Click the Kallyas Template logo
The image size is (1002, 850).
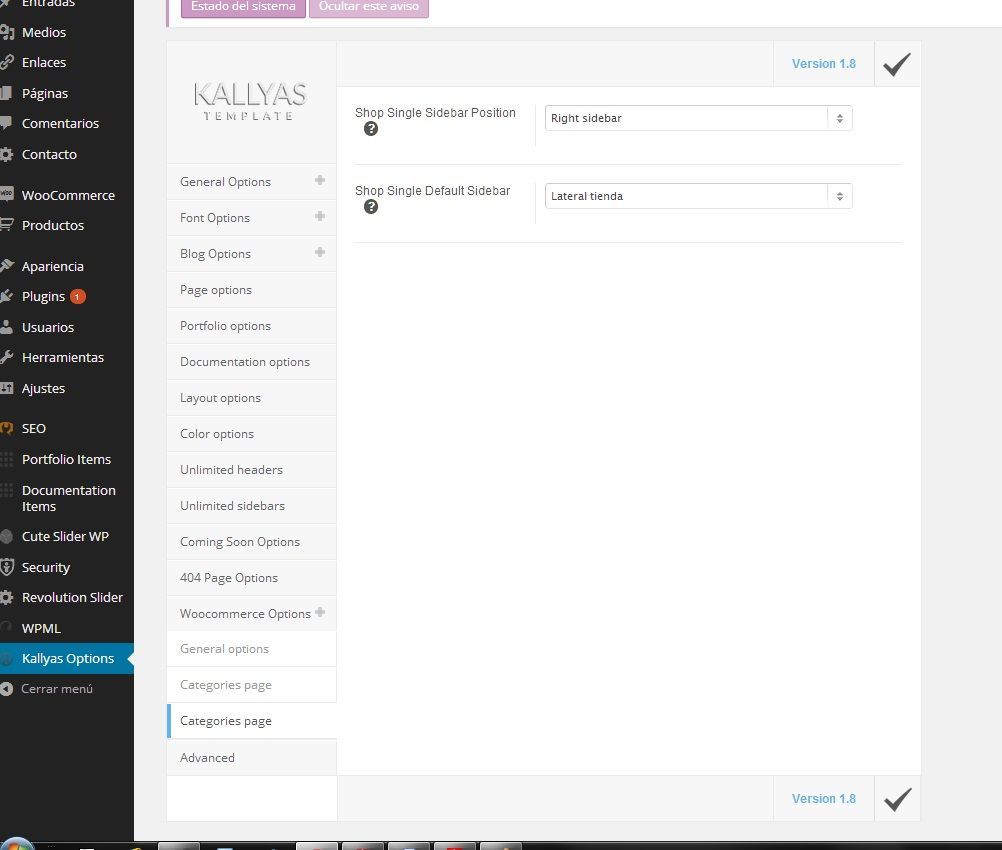tap(250, 102)
